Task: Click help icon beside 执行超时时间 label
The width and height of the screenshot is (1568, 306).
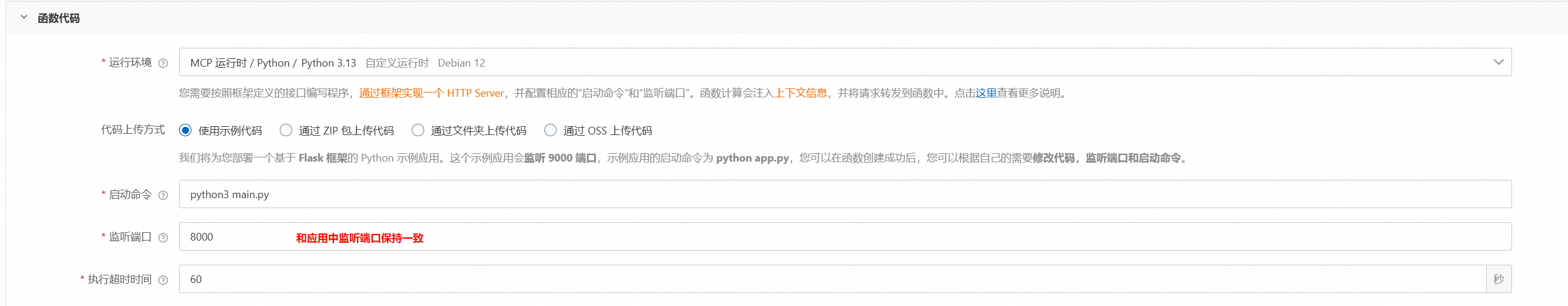Action: coord(163,281)
